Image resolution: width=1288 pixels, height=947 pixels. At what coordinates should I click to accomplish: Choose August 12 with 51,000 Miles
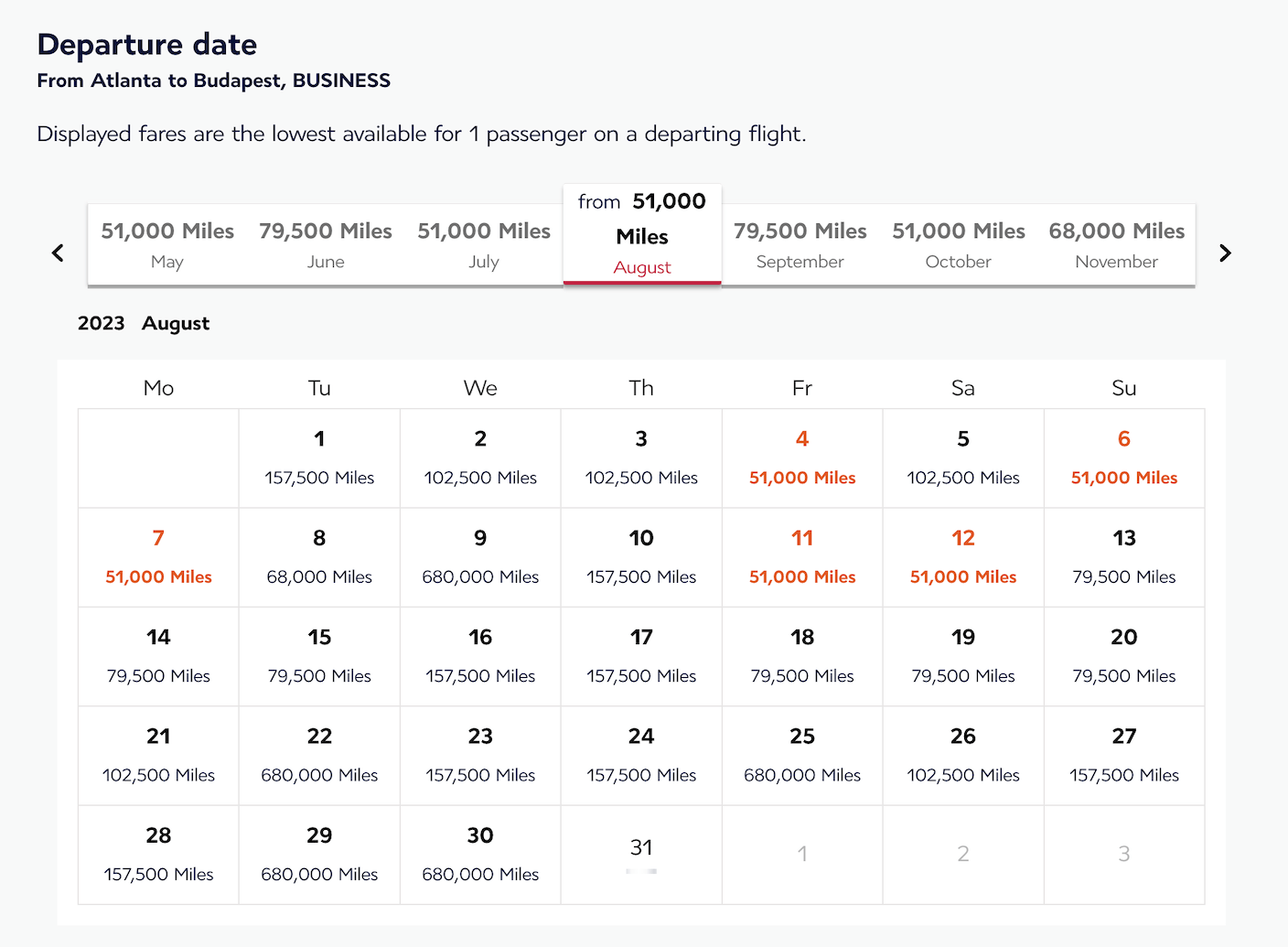point(963,557)
